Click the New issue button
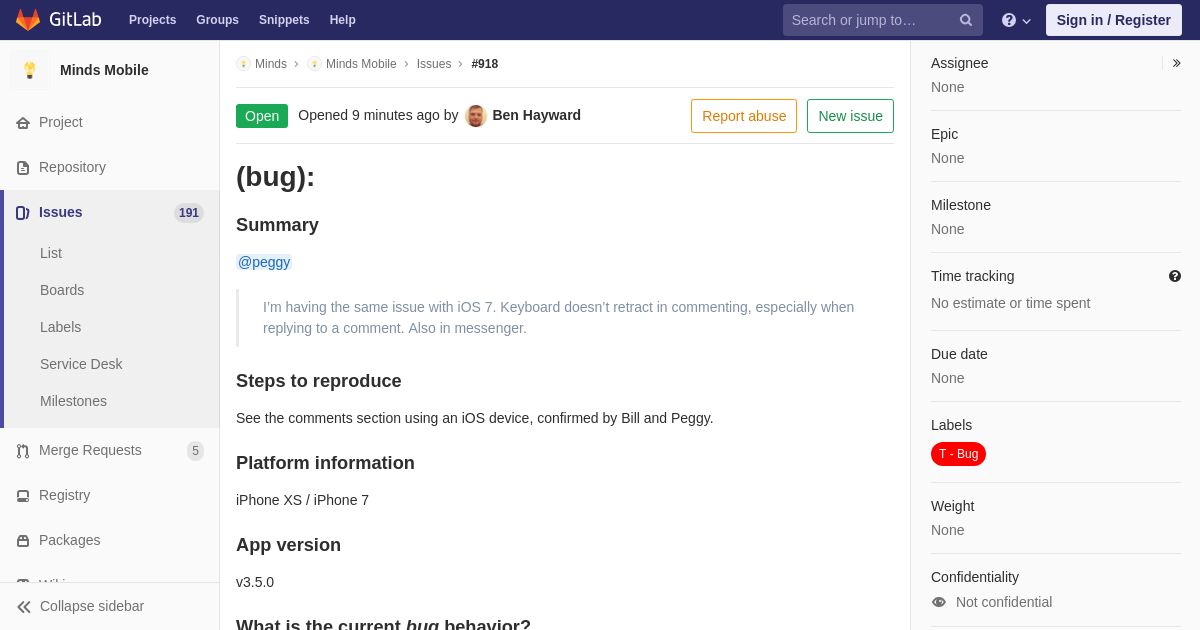 point(850,116)
